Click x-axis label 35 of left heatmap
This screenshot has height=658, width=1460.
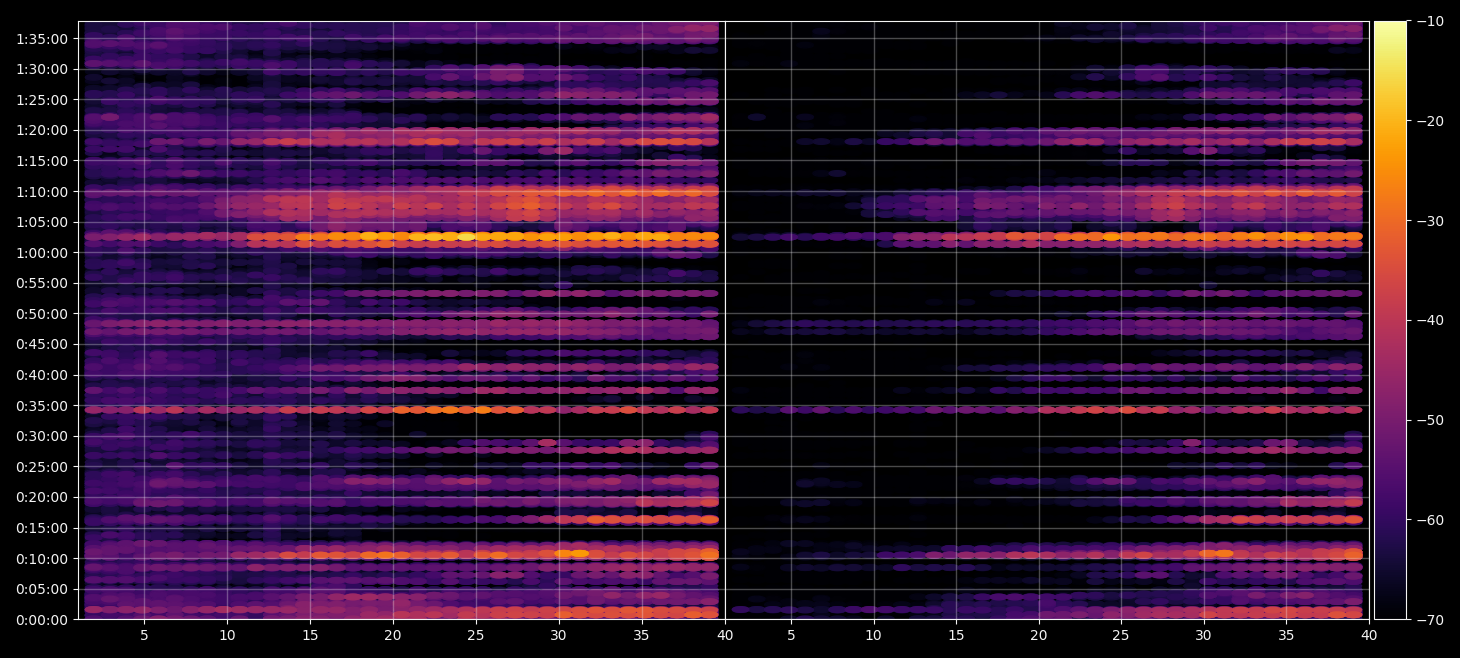(x=642, y=635)
